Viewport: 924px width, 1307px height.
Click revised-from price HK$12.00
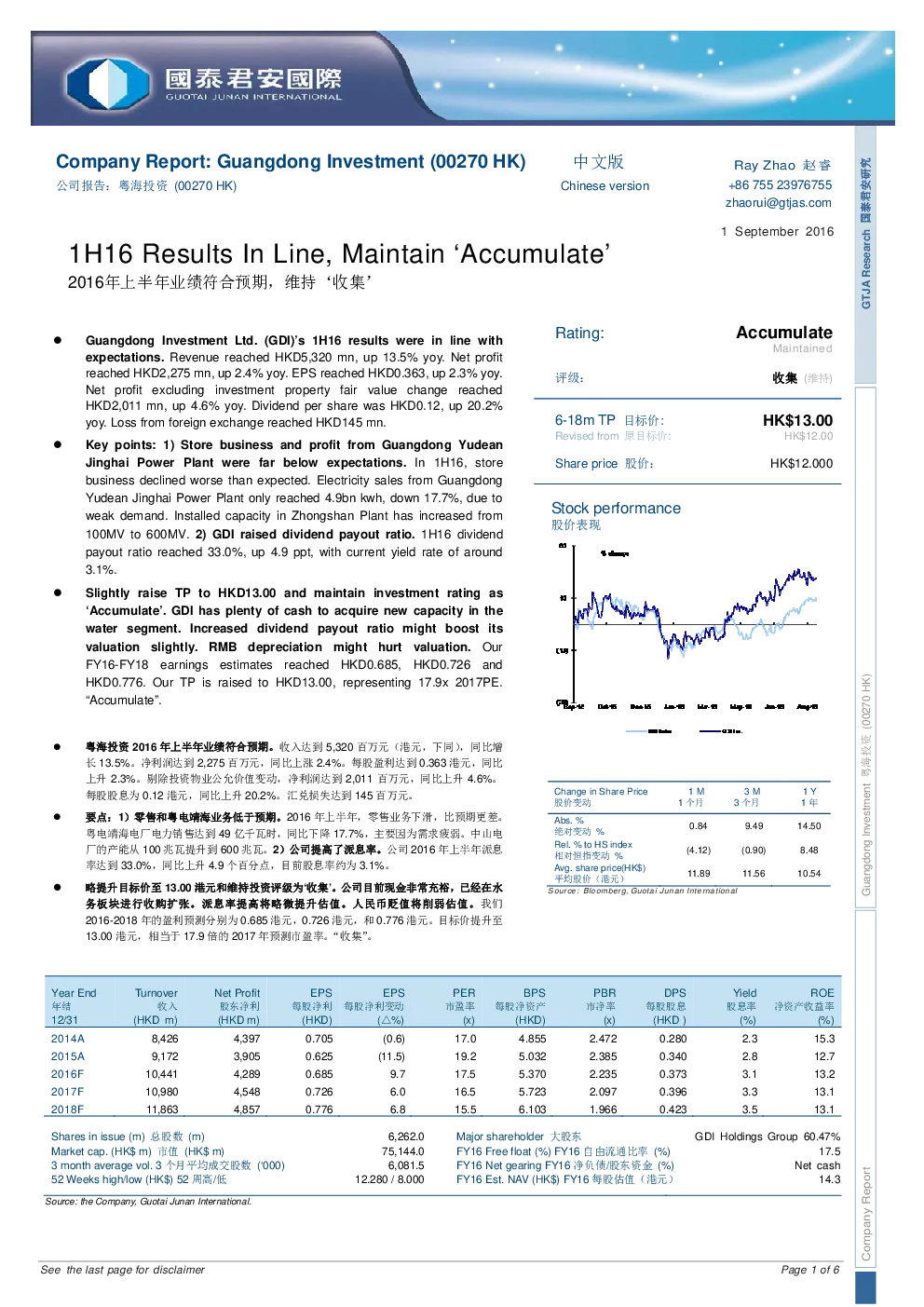808,436
